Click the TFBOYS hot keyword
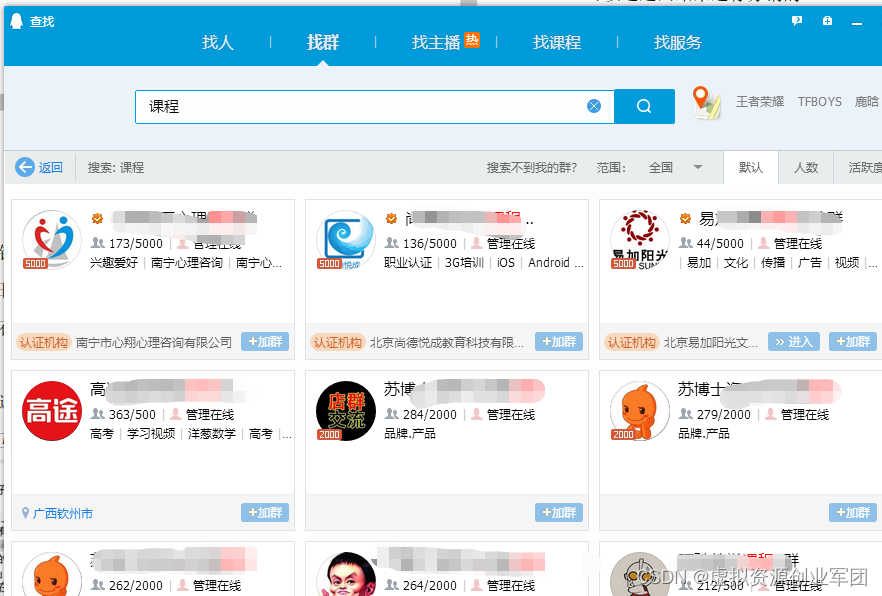 pyautogui.click(x=820, y=102)
